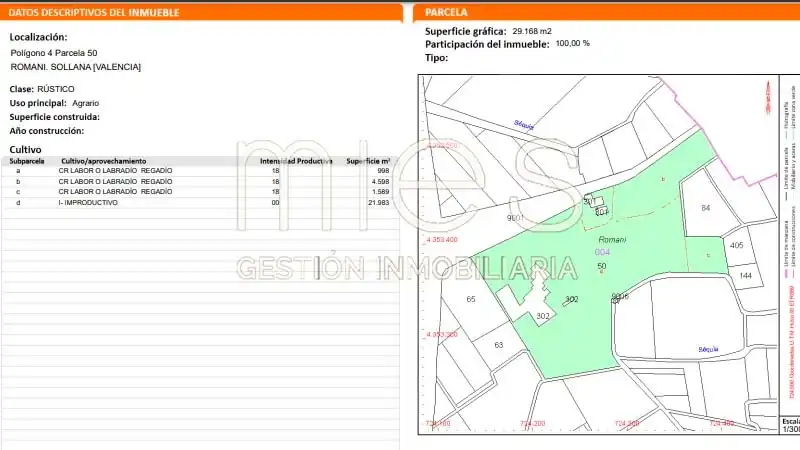This screenshot has width=800, height=450.
Task: Click the 'Año construcción:' label
Action: 46,131
